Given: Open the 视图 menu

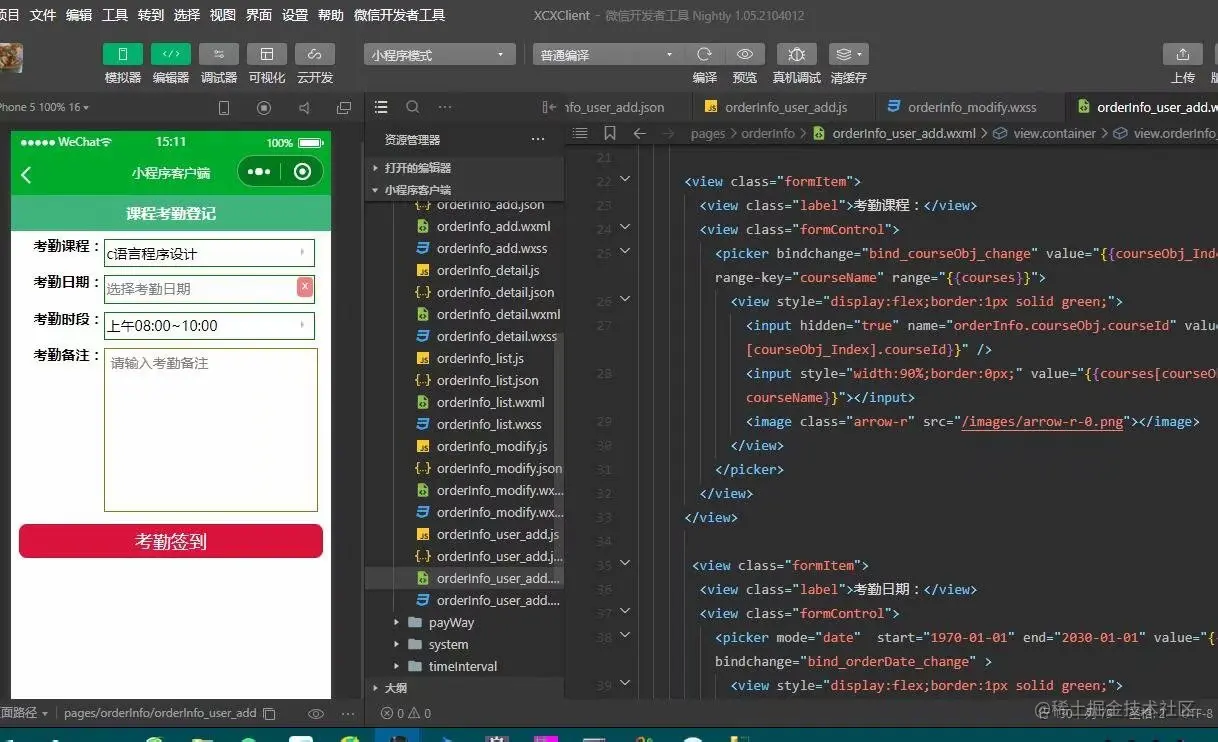Looking at the screenshot, I should pyautogui.click(x=223, y=15).
